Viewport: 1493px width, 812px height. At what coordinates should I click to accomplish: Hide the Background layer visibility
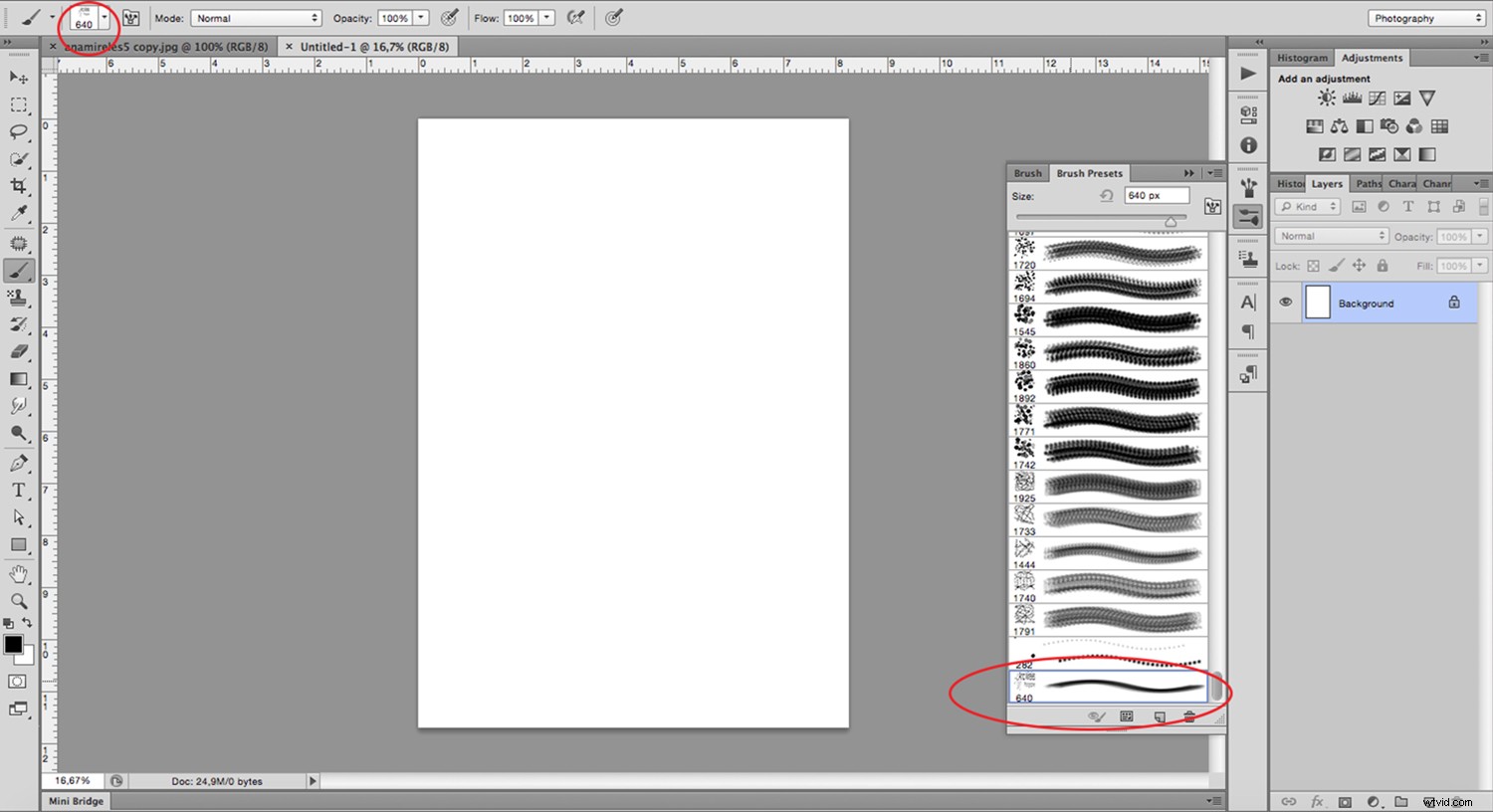tap(1286, 302)
